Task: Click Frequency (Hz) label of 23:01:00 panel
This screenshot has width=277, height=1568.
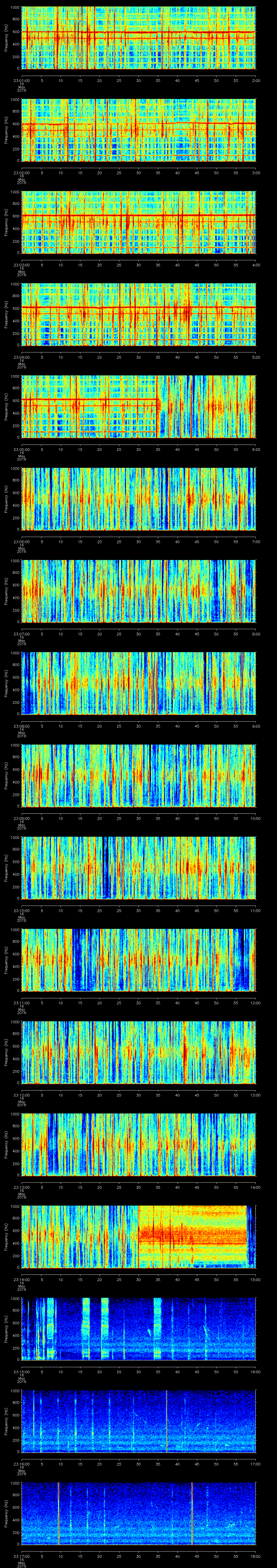Action: 6,38
